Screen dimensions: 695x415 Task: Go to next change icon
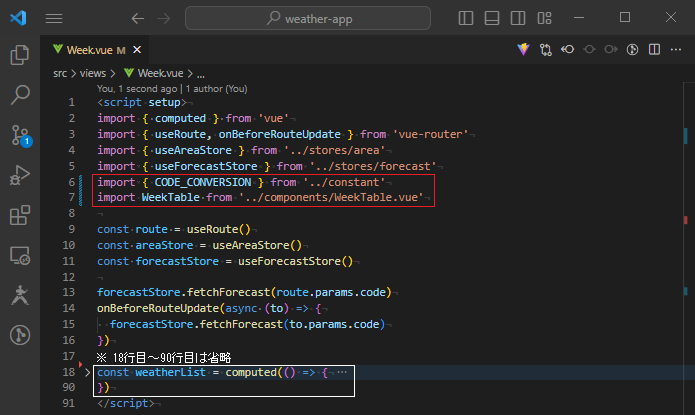click(611, 50)
